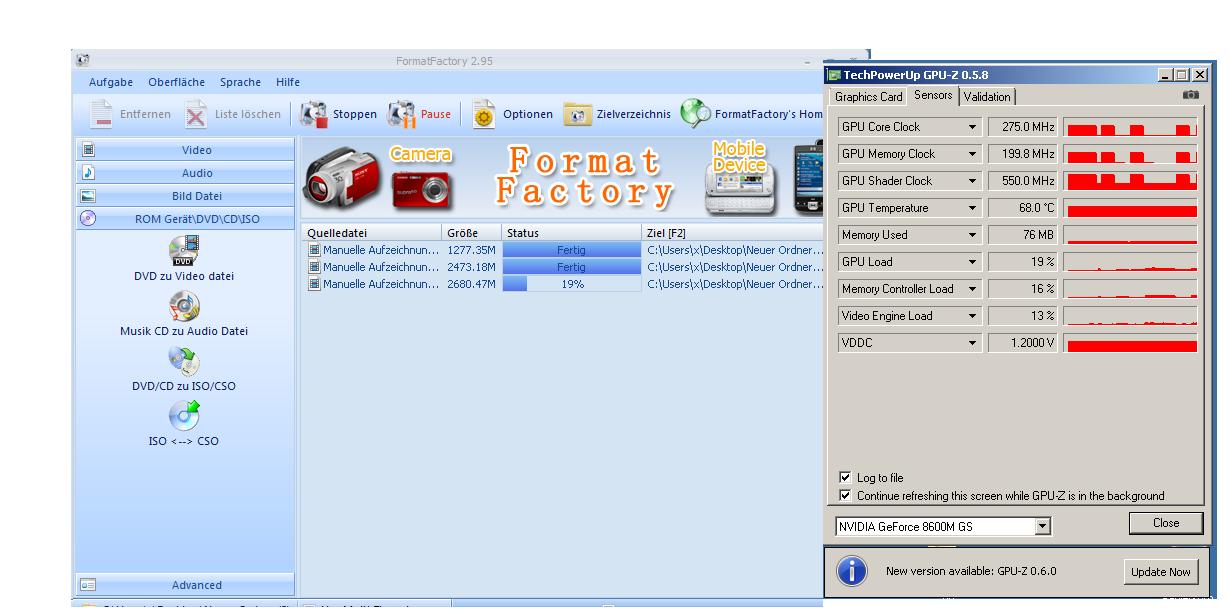Click the Stoppen toolbar icon
Screen dimensions: 1230x613
[x=314, y=114]
